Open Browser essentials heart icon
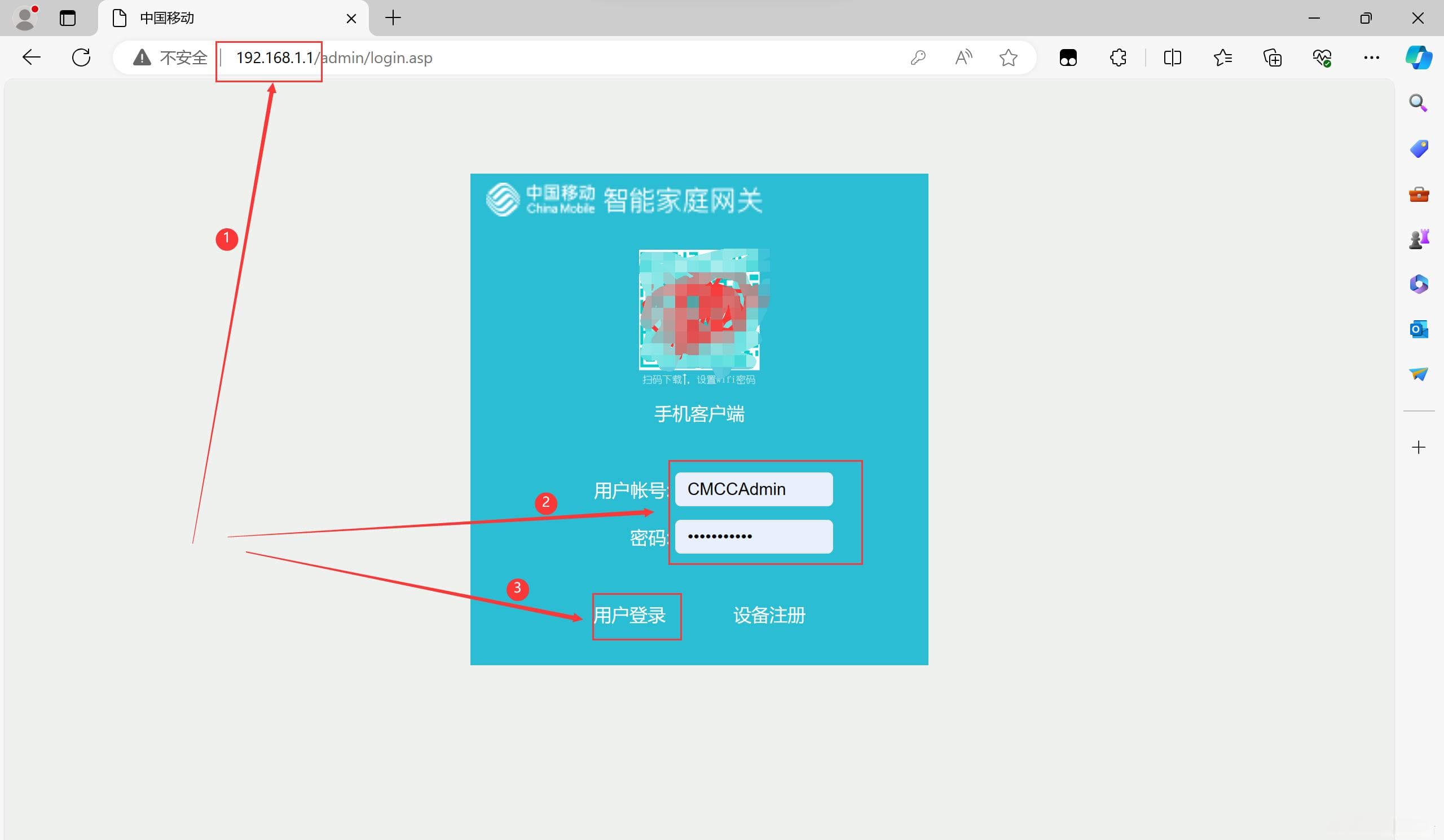This screenshot has height=840, width=1444. (x=1322, y=58)
